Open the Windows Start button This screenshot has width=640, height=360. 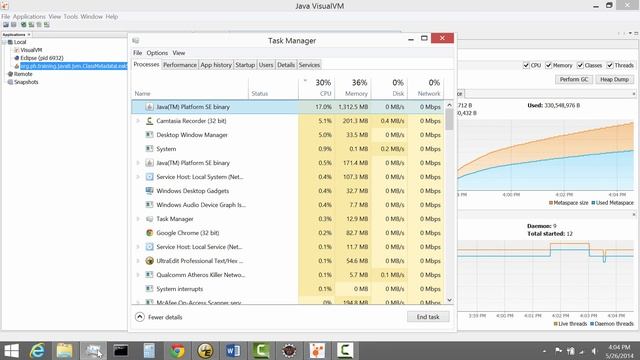tap(11, 351)
